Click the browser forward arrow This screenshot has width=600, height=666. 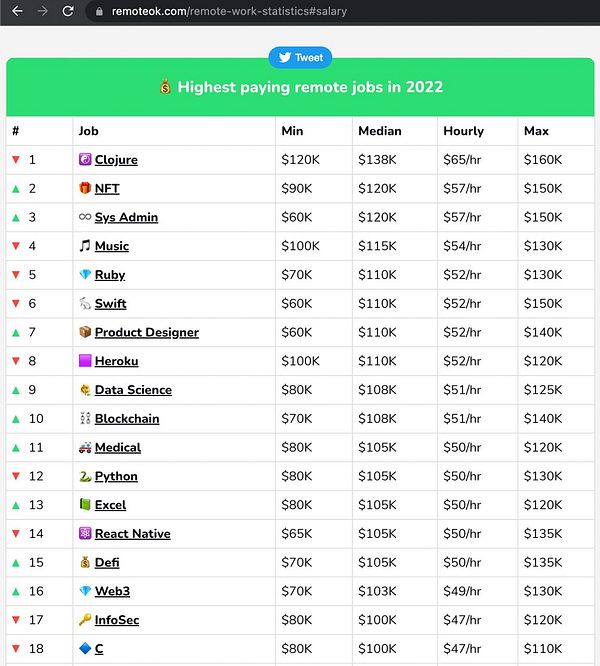coord(41,11)
